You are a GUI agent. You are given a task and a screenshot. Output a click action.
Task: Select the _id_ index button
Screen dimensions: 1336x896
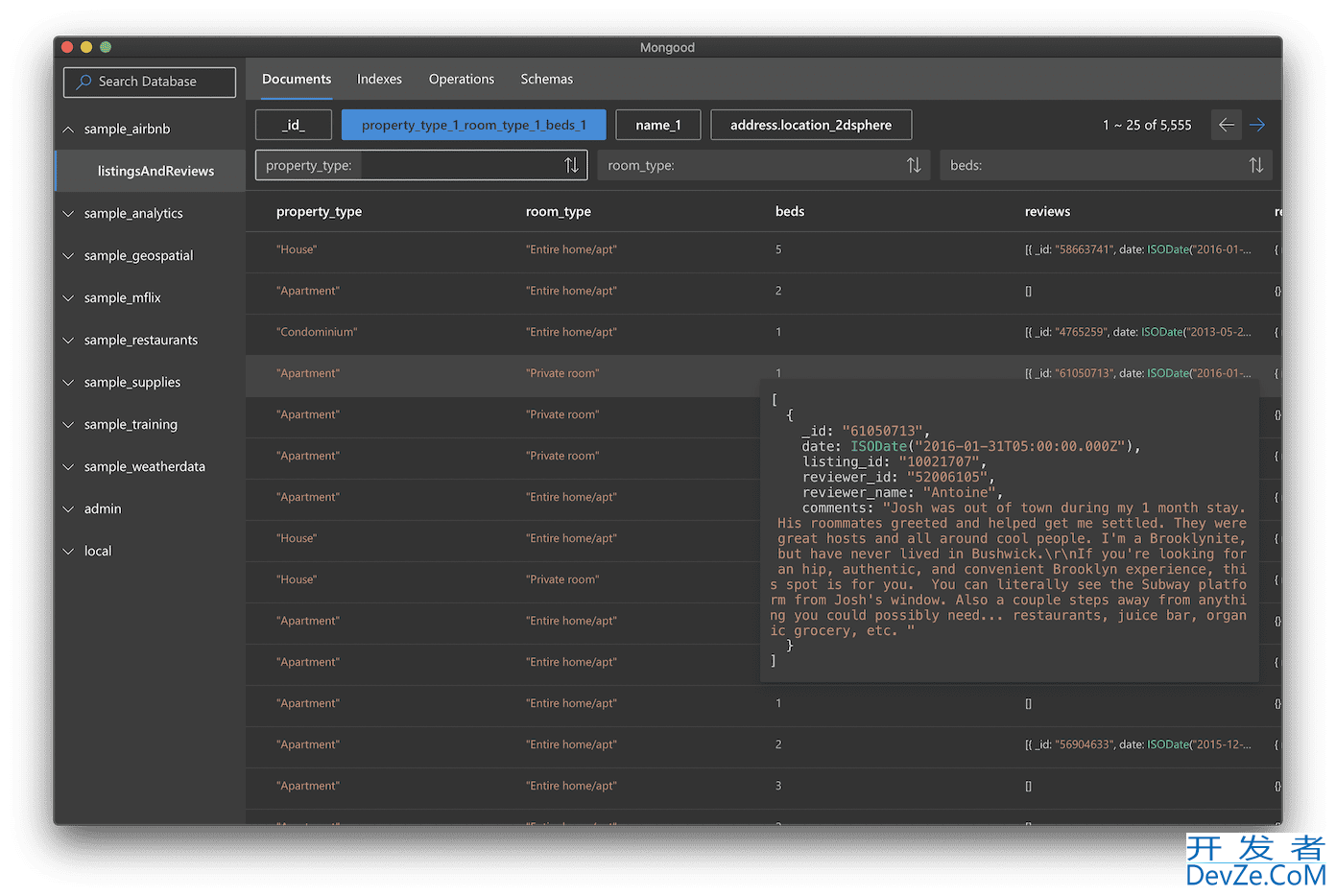pos(294,125)
